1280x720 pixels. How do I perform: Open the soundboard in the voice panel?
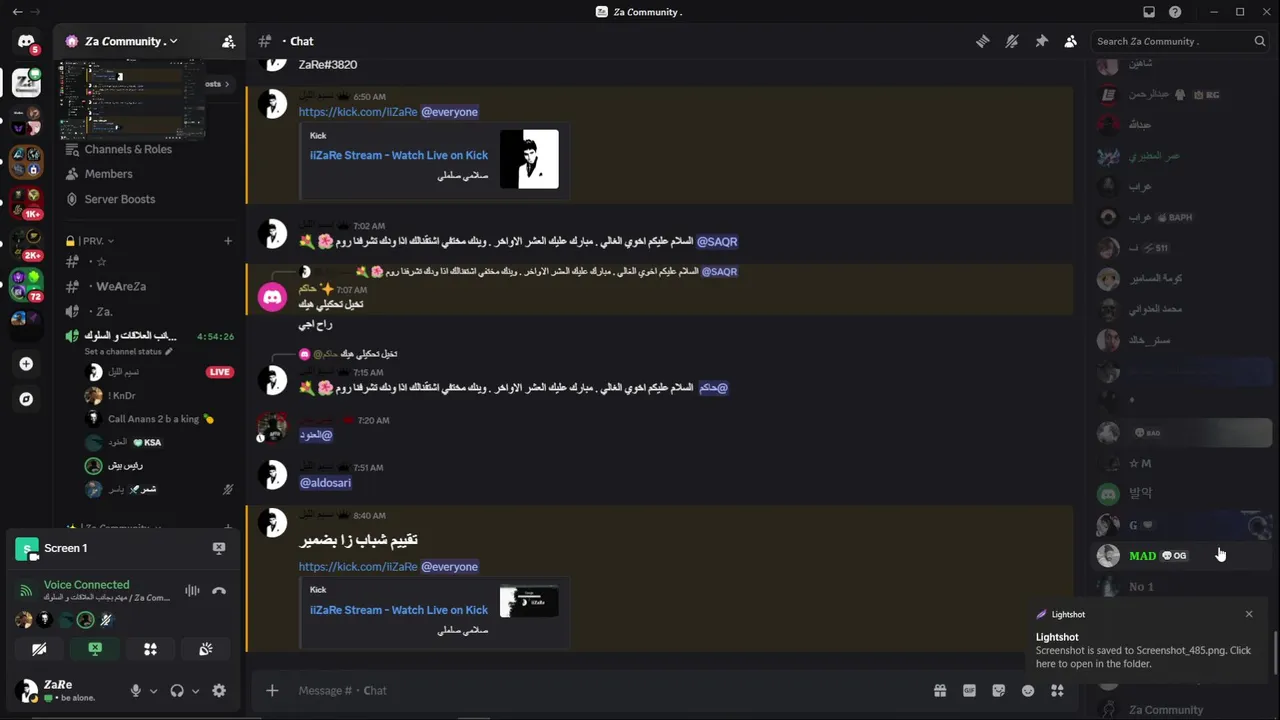206,649
